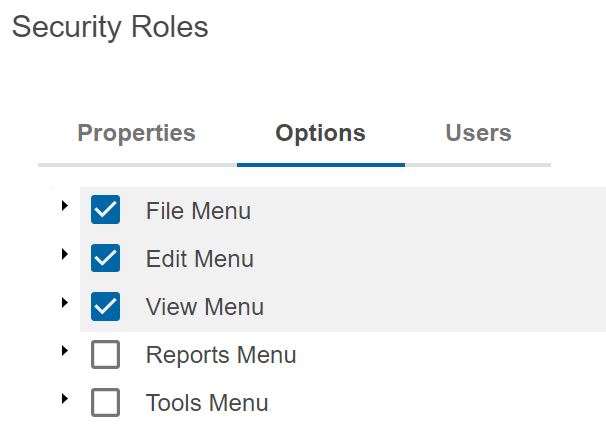Uncheck the File Menu checkbox
Viewport: 606px width, 432px height.
105,211
